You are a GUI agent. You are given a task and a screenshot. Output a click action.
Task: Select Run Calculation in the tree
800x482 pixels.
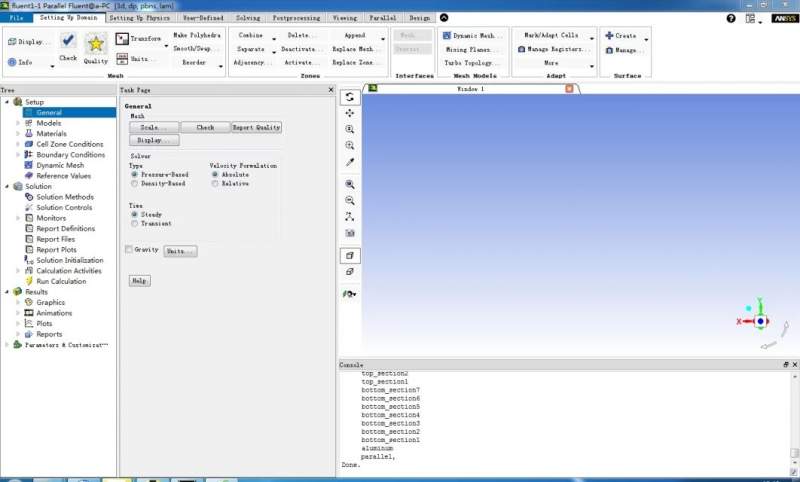61,281
